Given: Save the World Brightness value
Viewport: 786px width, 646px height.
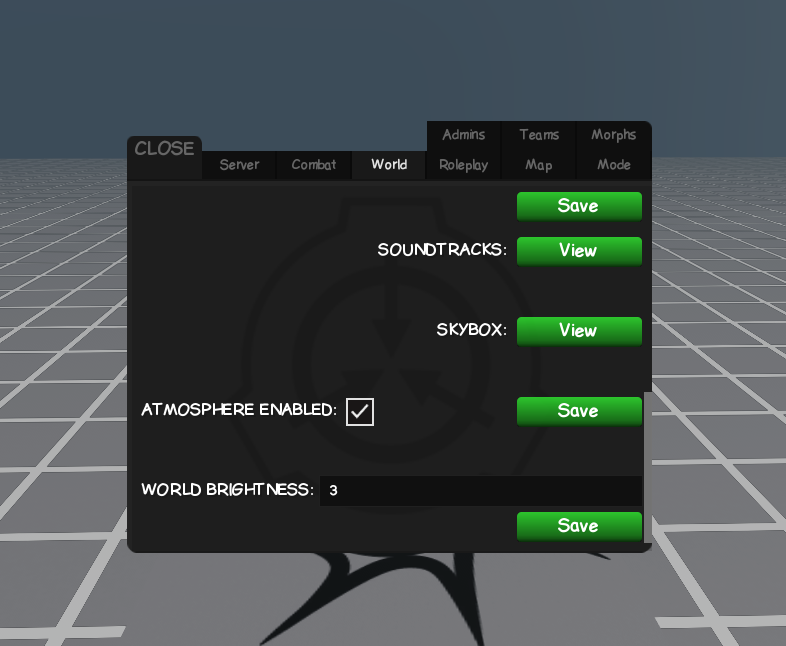Looking at the screenshot, I should point(579,526).
